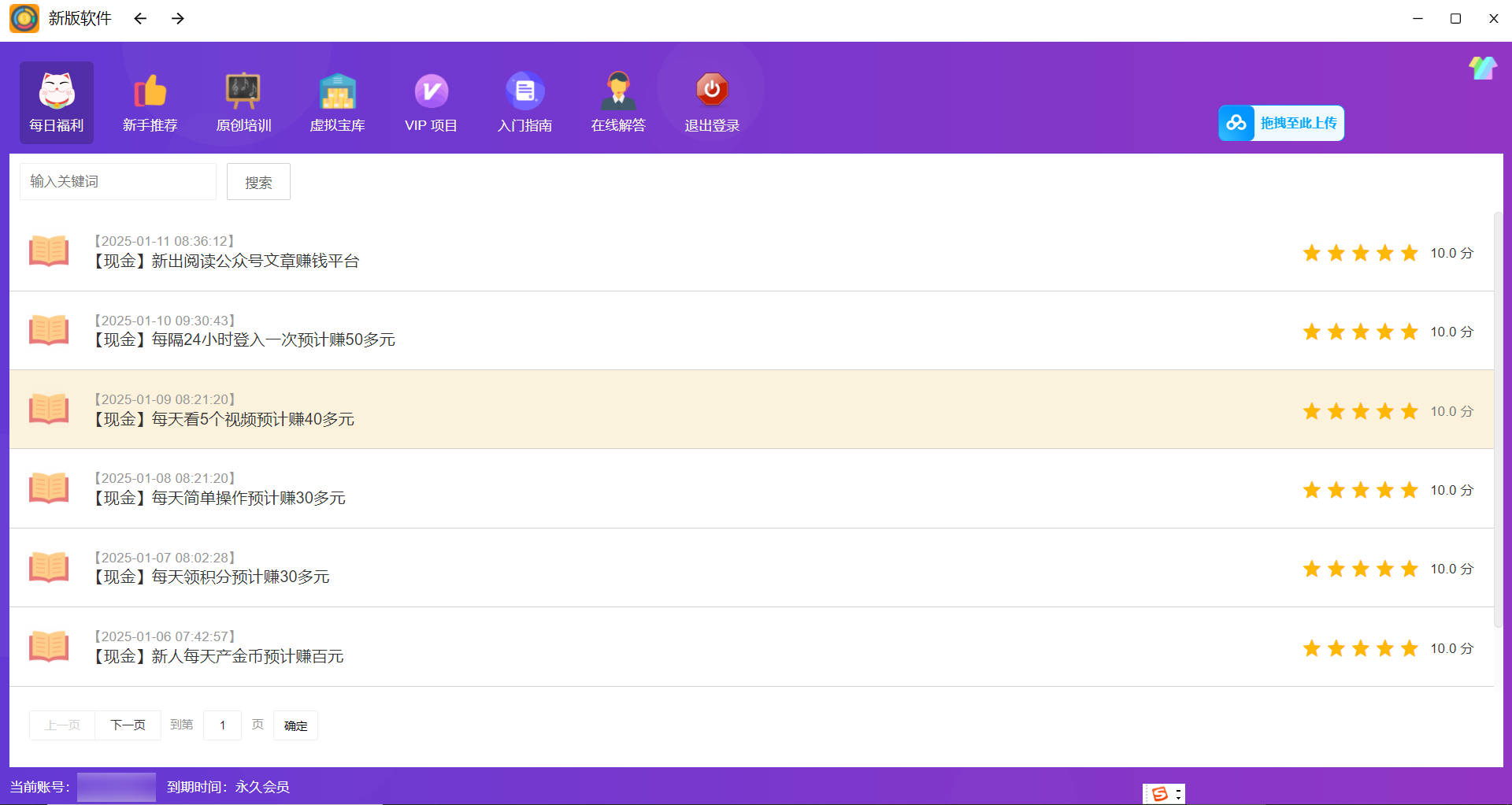Screen dimensions: 1512x805
Task: Click the skin/theme shirt icon
Action: tap(1482, 69)
